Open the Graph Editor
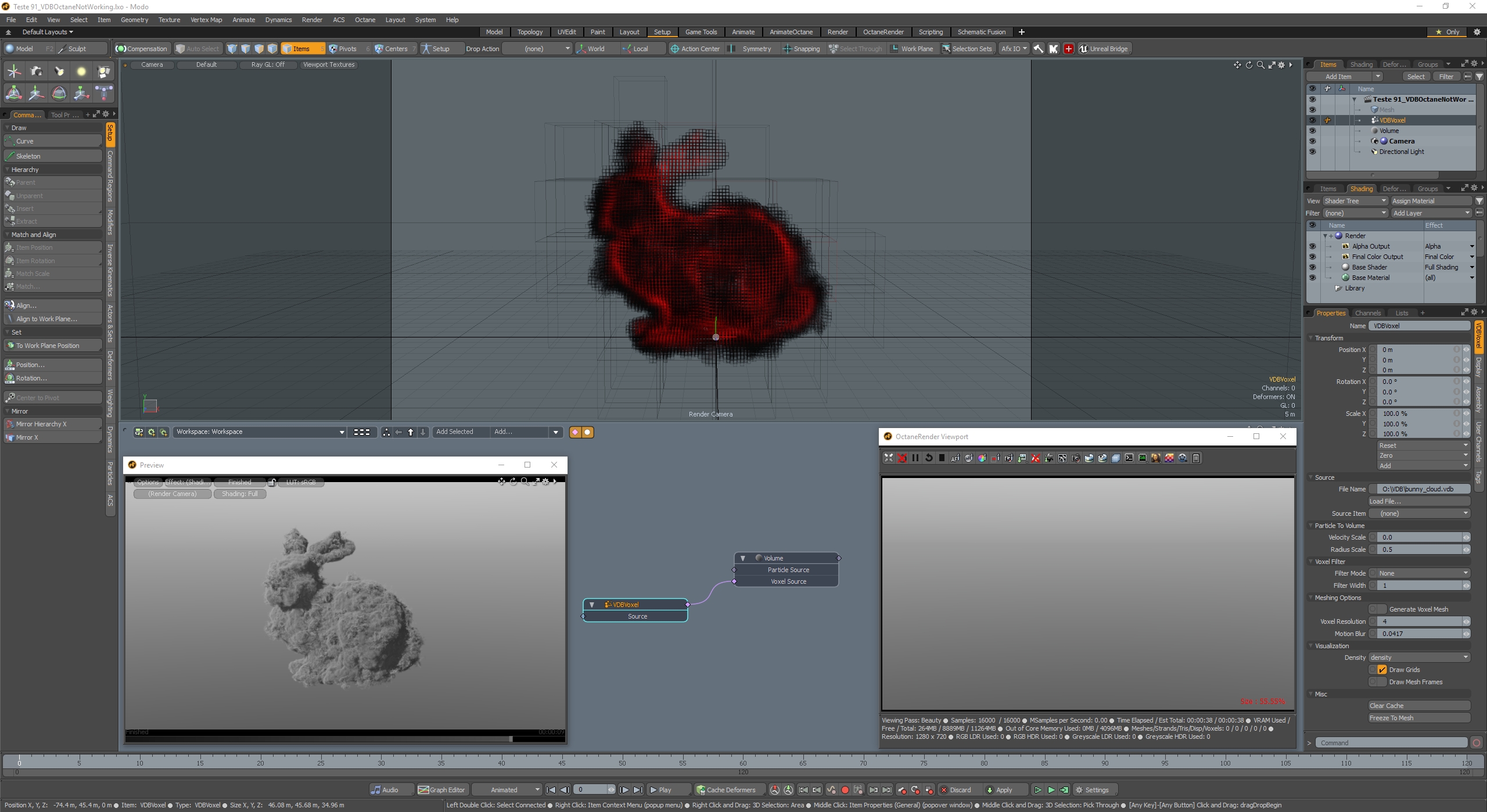This screenshot has width=1487, height=812. pos(442,790)
